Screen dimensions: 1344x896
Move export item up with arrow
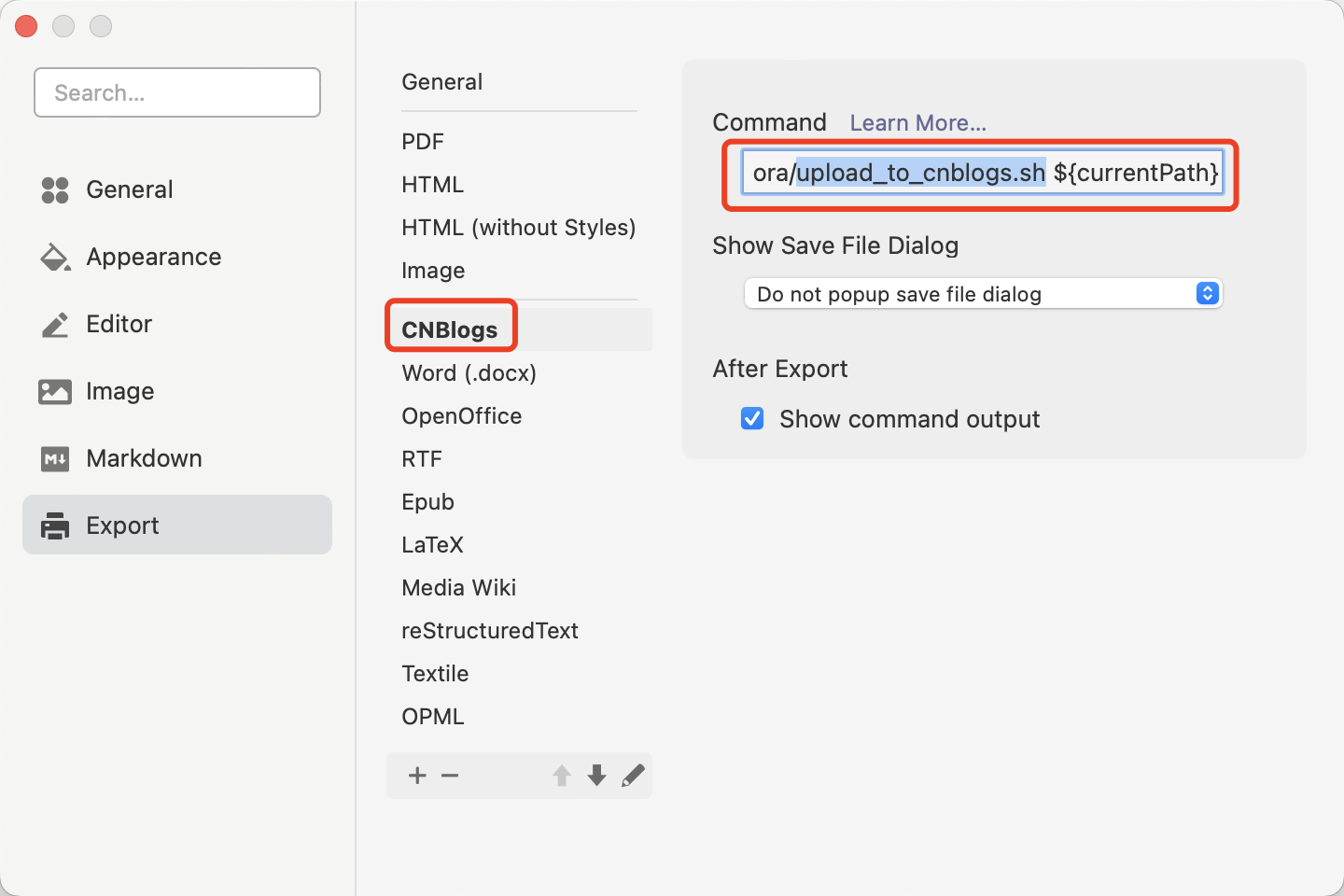562,776
